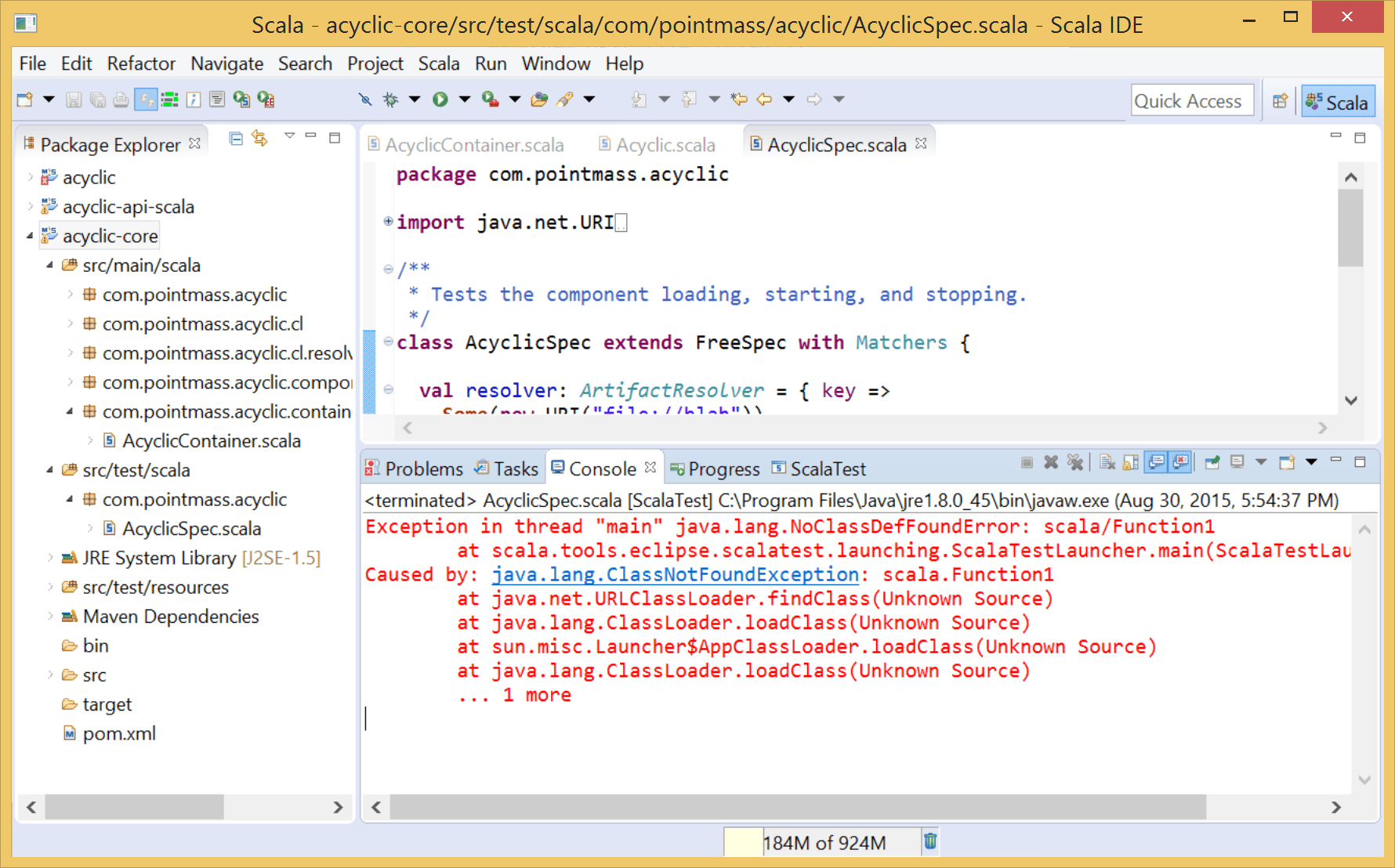Screen dimensions: 1395x868
Task: Pin the Console view
Action: tap(1212, 462)
